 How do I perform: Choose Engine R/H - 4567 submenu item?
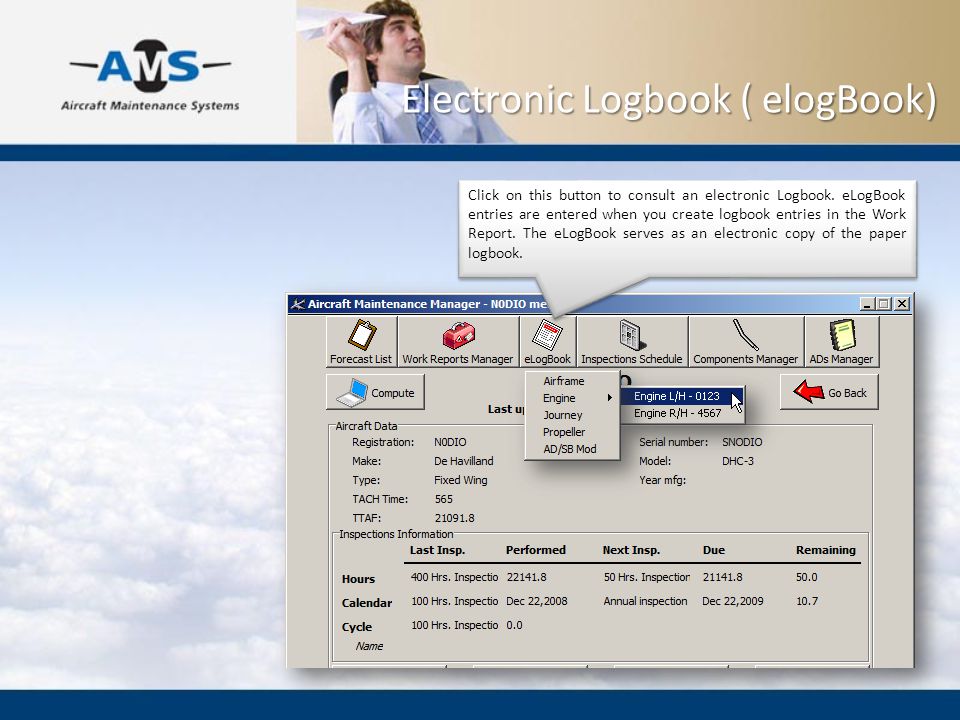tap(681, 413)
